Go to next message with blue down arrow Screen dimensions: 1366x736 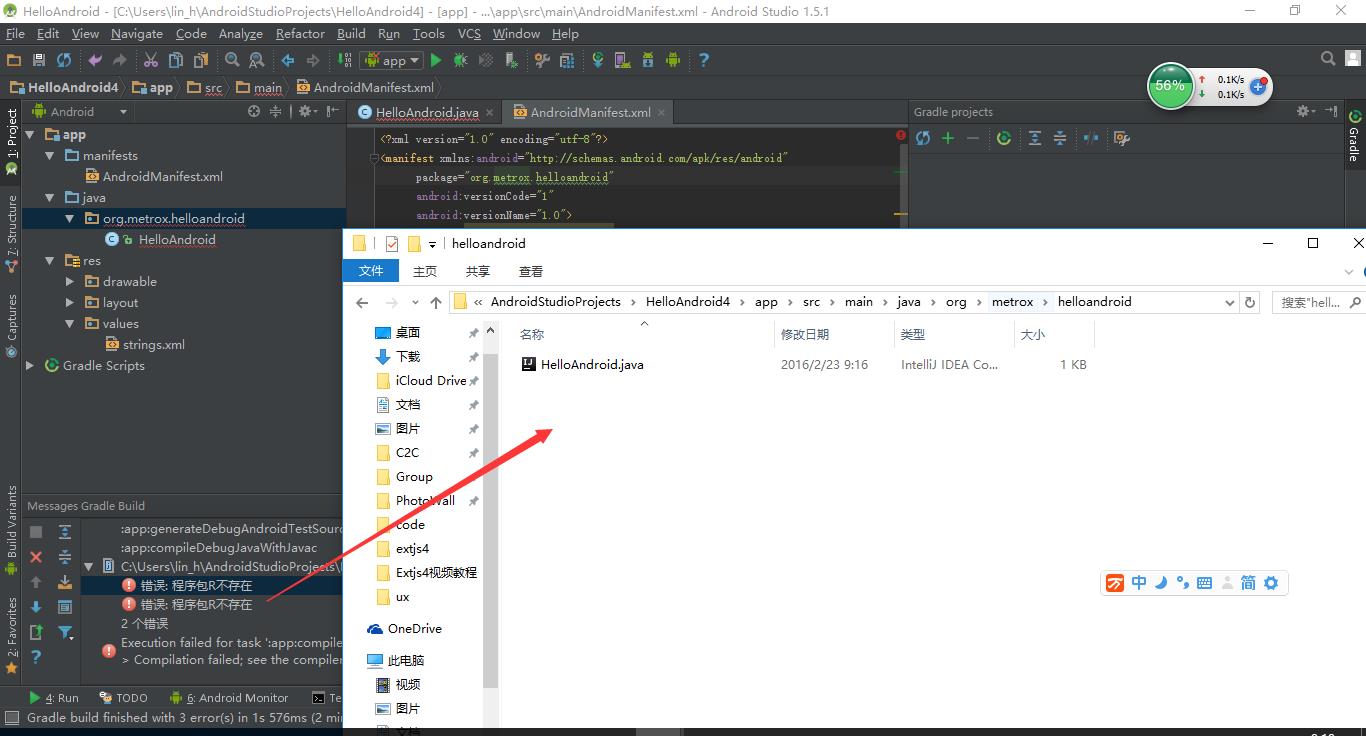click(36, 606)
